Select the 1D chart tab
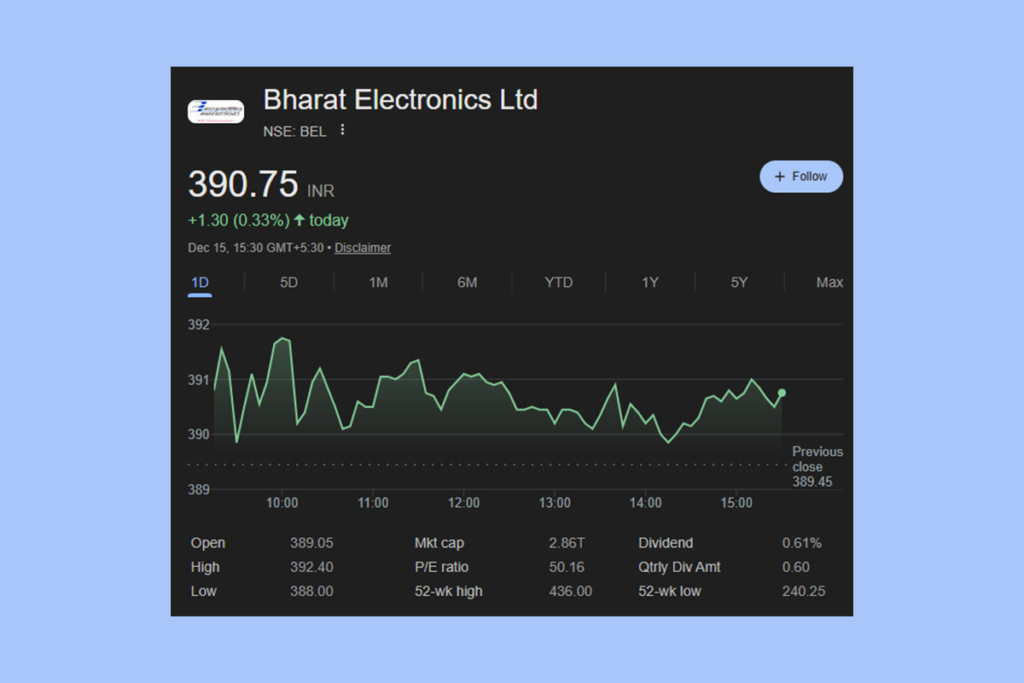1024x683 pixels. [x=199, y=282]
